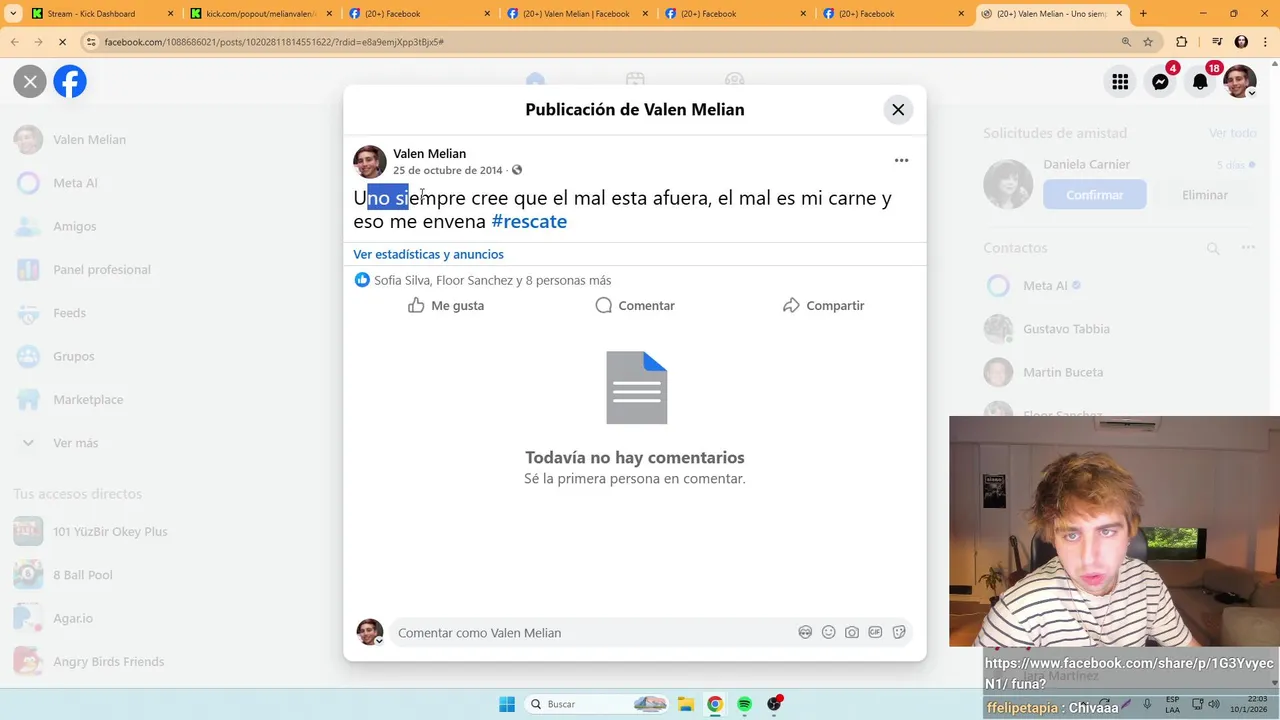Insert an avatar sticker in comment
This screenshot has width=1280, height=720.
click(x=805, y=632)
